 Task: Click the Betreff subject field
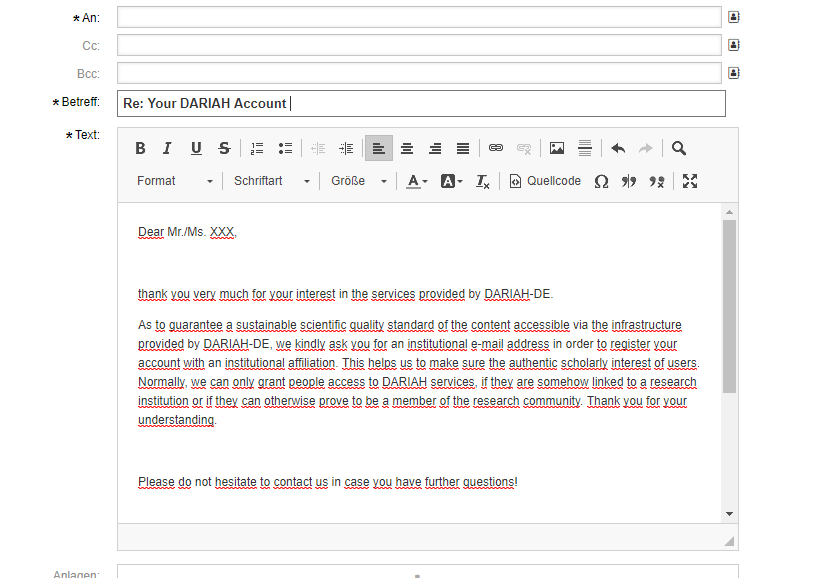click(x=421, y=103)
